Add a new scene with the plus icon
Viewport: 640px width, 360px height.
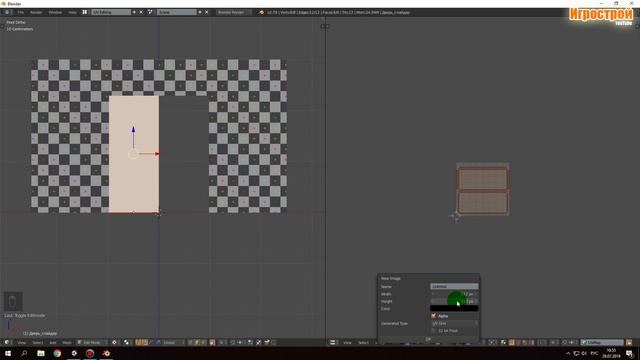(200, 12)
